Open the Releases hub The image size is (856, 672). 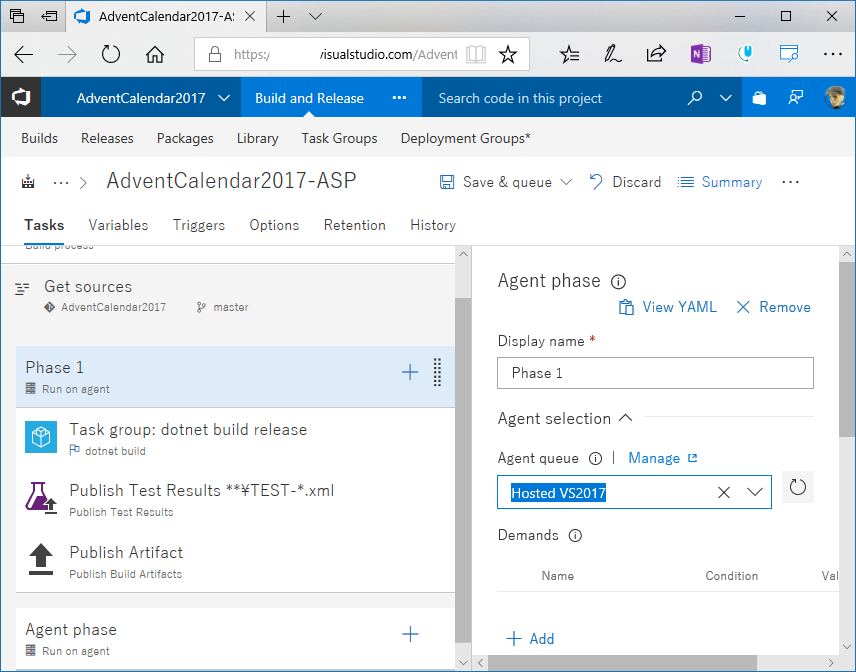(107, 139)
